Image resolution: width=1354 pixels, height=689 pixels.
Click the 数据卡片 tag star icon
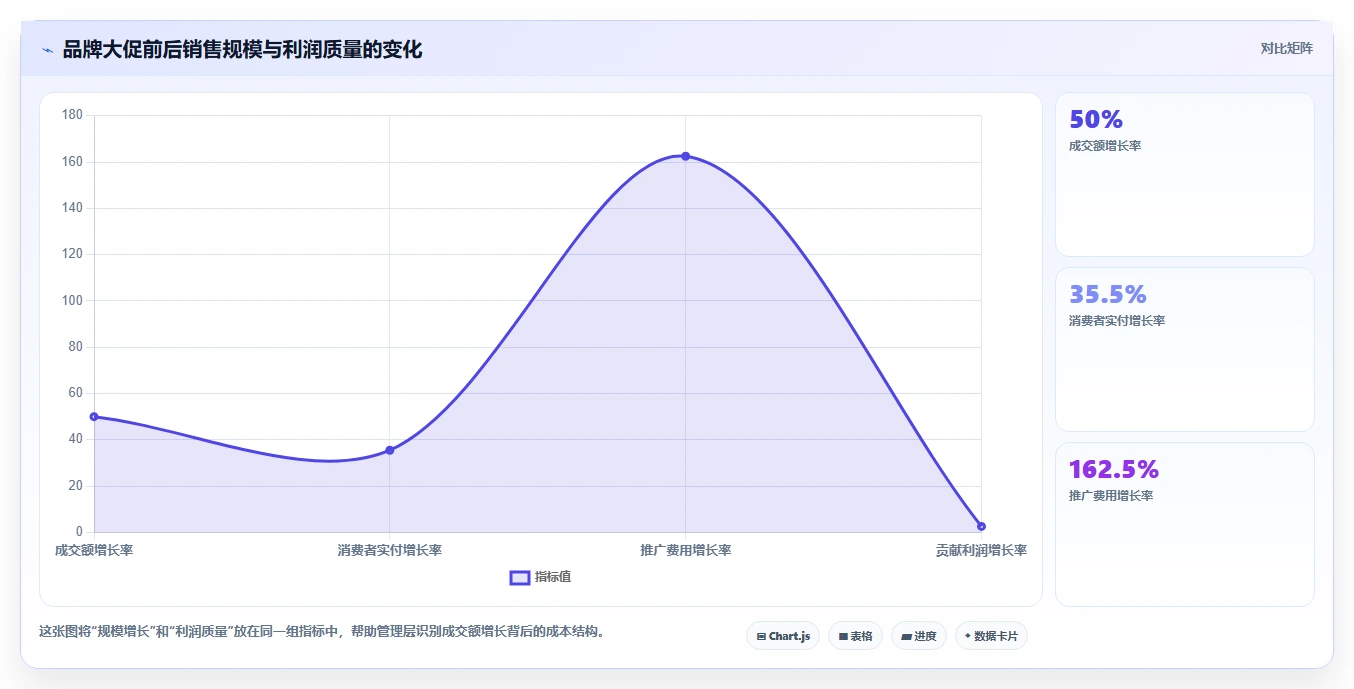(x=968, y=636)
